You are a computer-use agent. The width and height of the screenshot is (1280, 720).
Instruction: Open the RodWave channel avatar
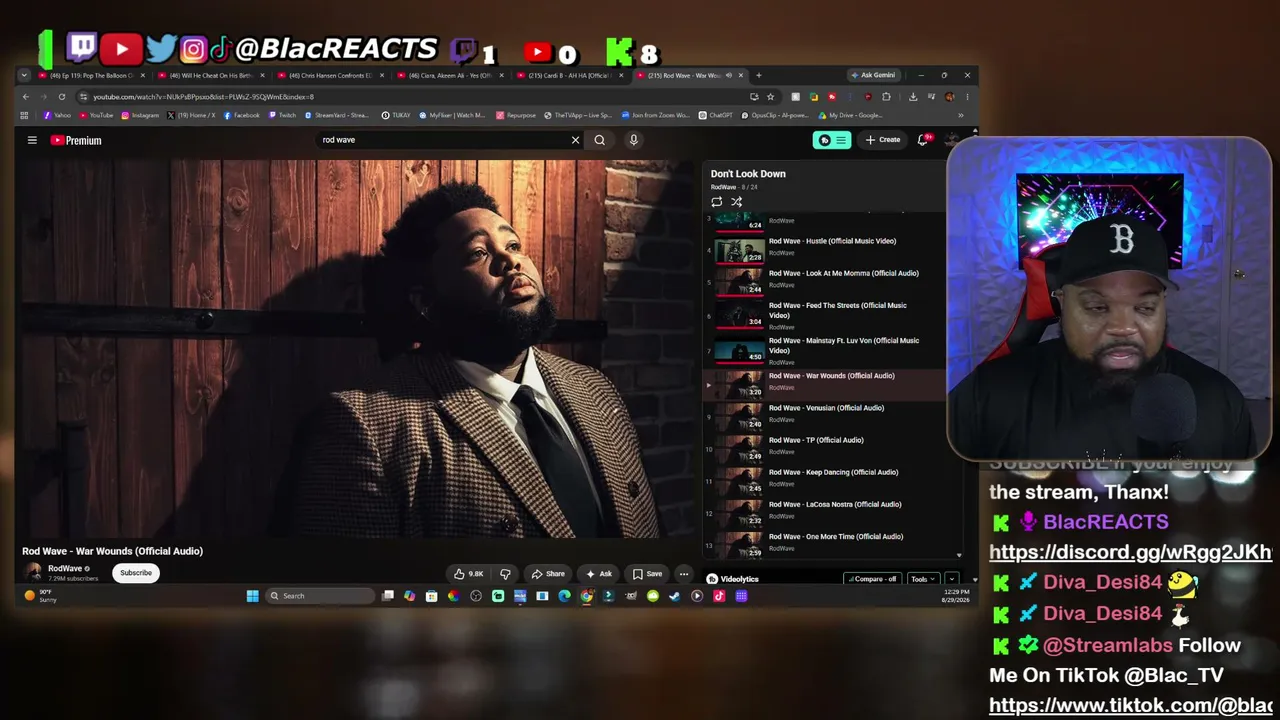pos(34,572)
